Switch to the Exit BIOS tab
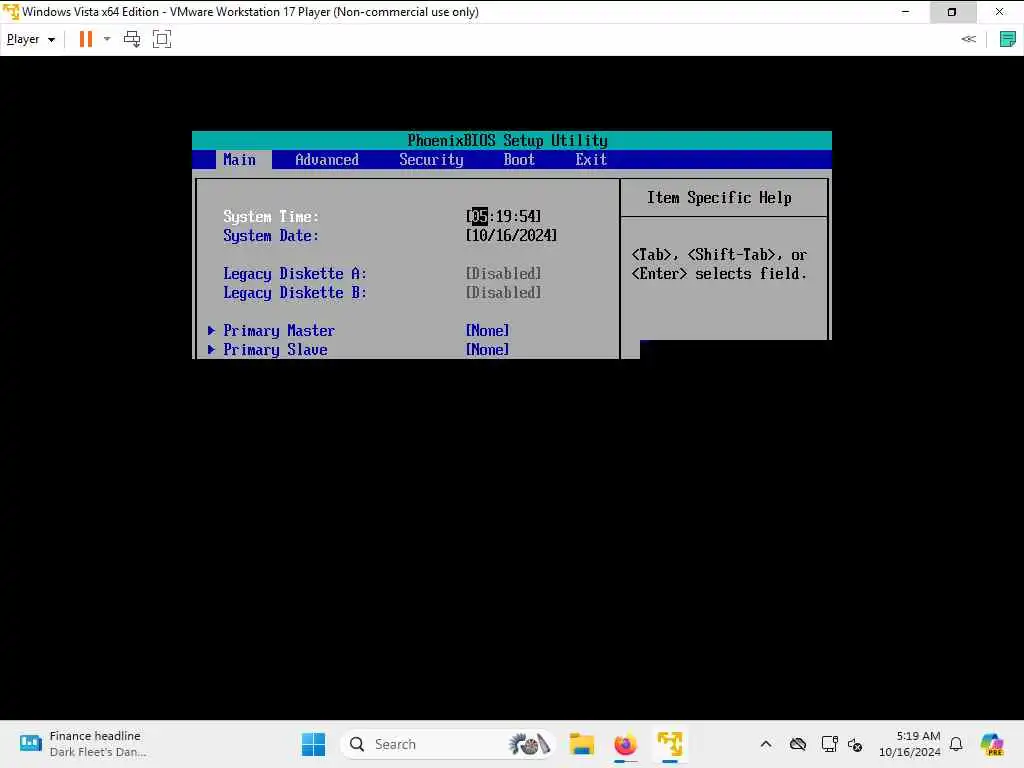 591,159
